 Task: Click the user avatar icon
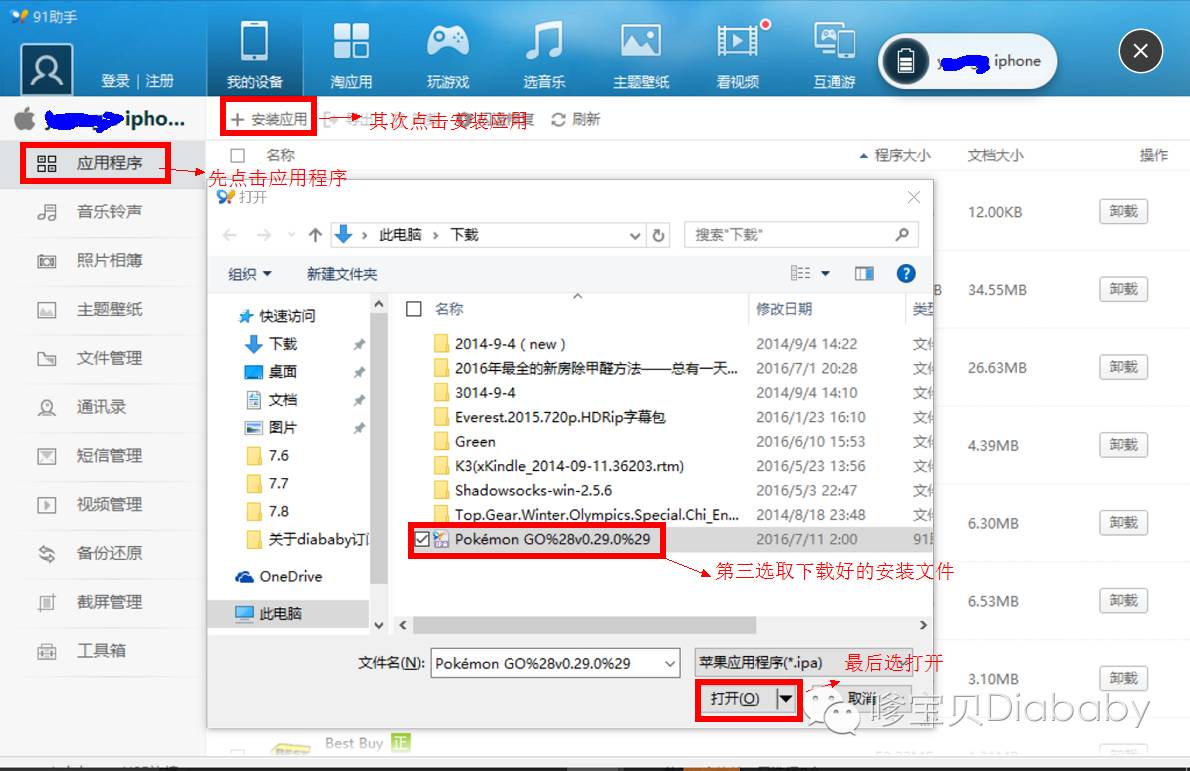tap(46, 70)
